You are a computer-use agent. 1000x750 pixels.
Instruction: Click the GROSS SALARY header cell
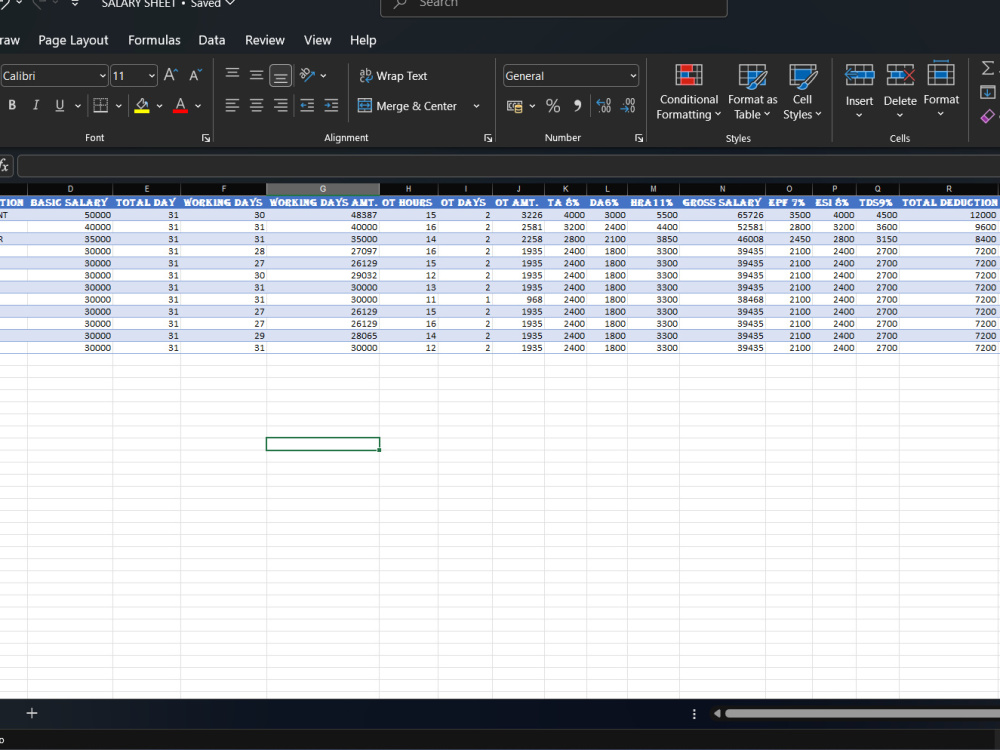723,202
